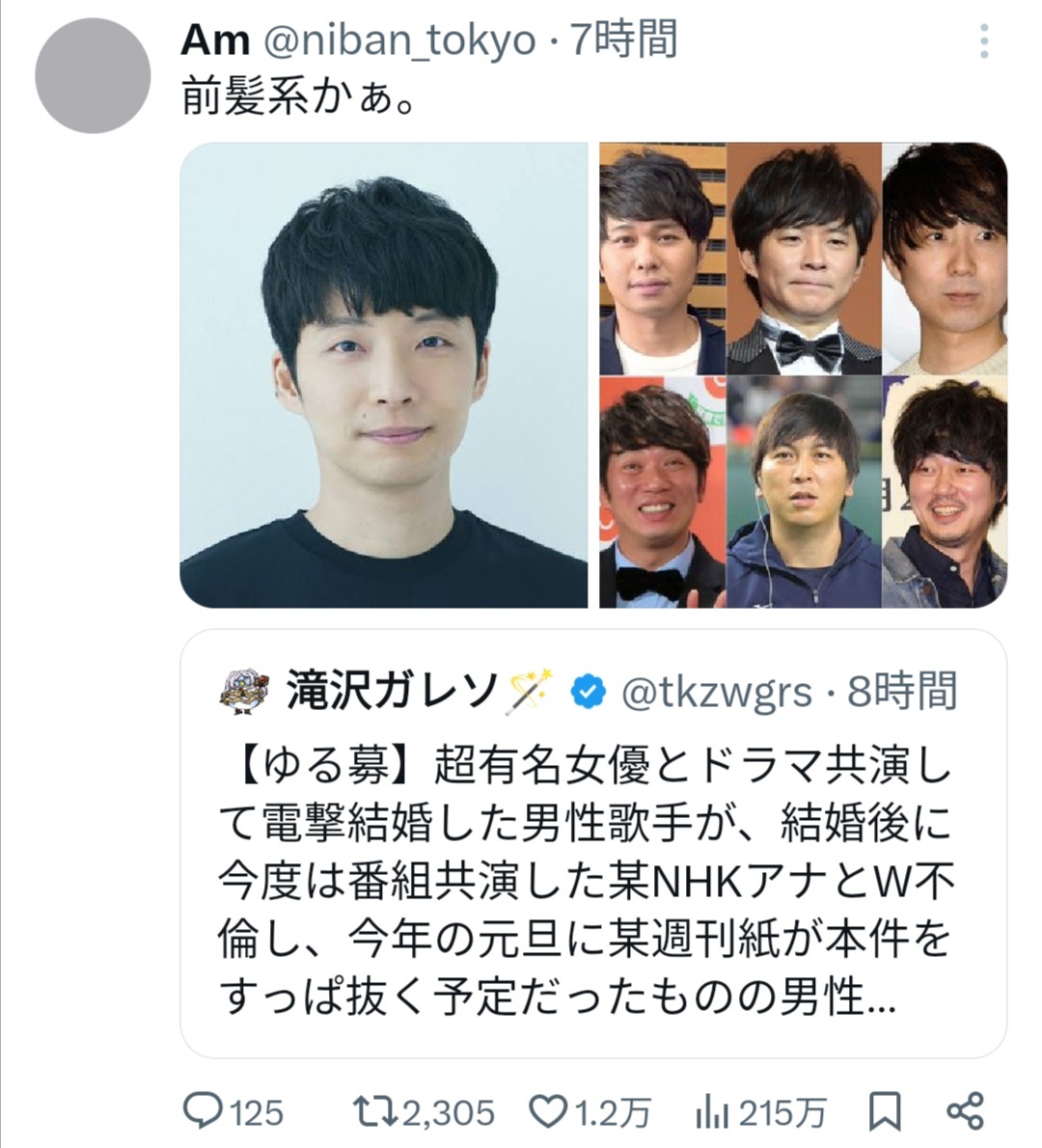Share the tweet using the share icon
This screenshot has width=1042, height=1148.
point(965,1111)
